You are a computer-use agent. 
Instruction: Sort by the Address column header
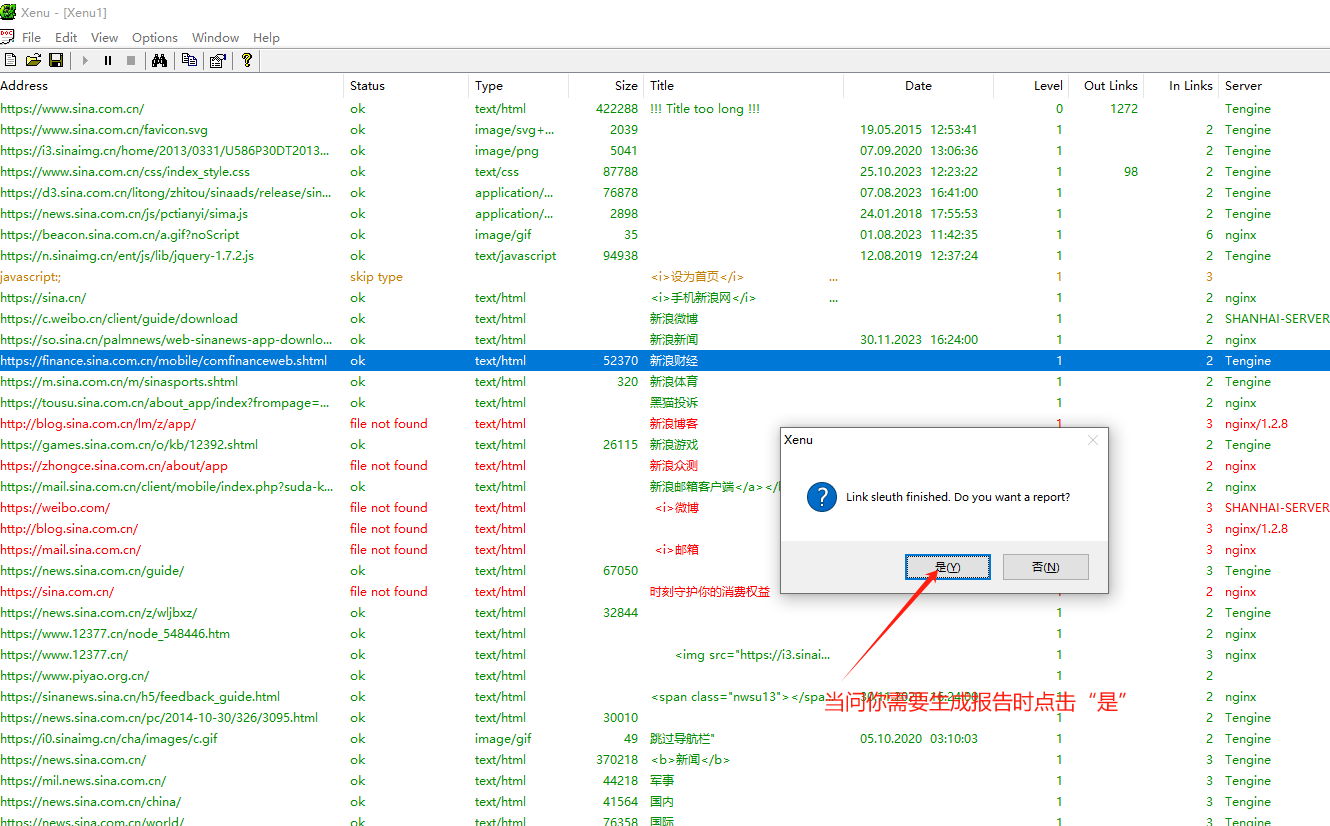(x=172, y=86)
